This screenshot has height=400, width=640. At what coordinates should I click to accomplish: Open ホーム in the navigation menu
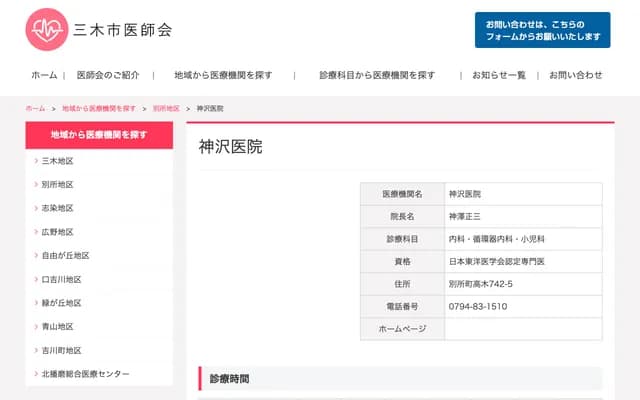pyautogui.click(x=44, y=75)
